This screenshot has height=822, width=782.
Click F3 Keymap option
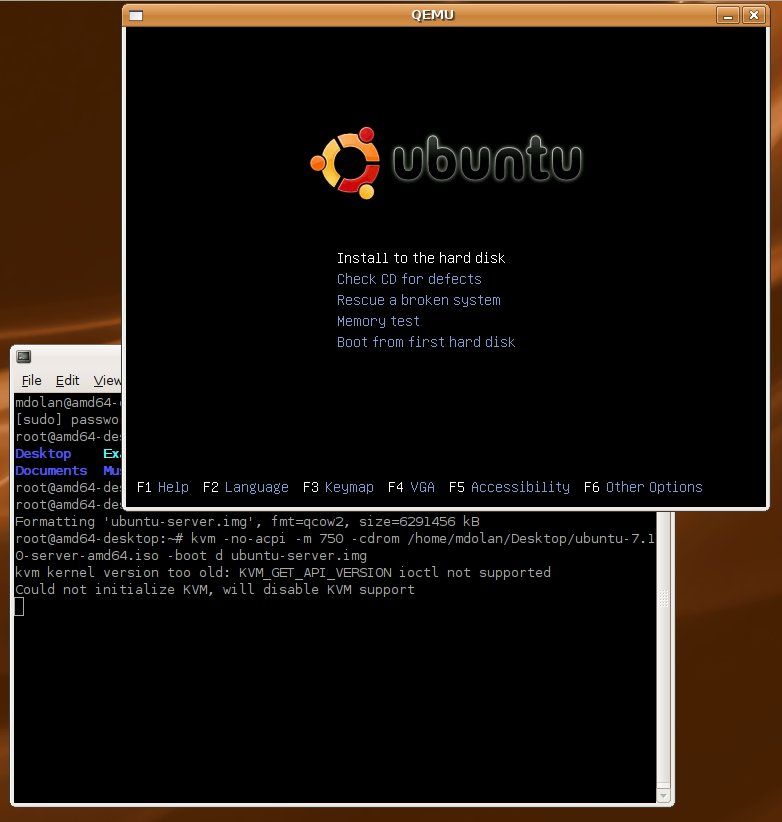pos(338,487)
